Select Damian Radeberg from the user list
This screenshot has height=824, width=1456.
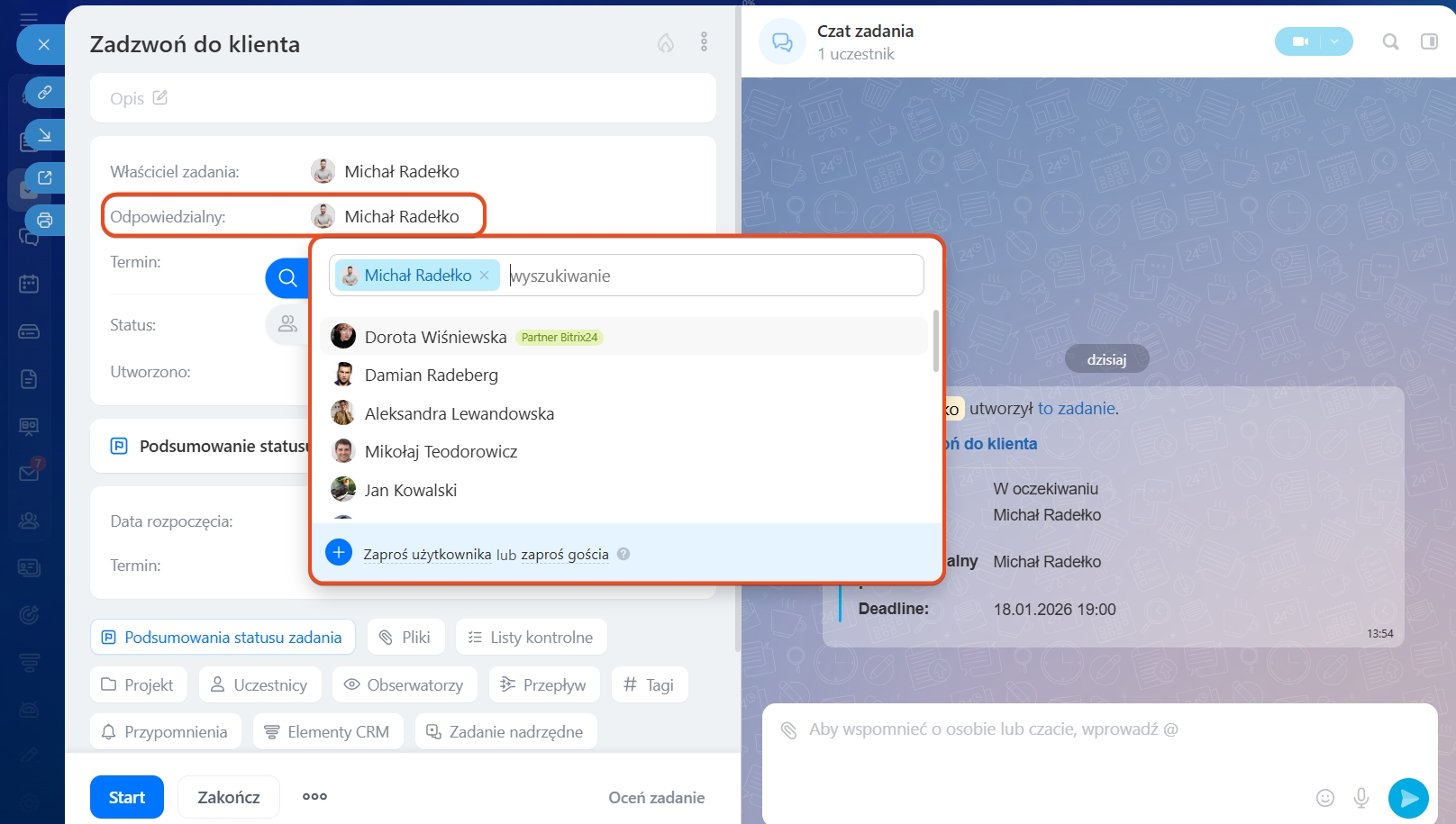pos(623,375)
